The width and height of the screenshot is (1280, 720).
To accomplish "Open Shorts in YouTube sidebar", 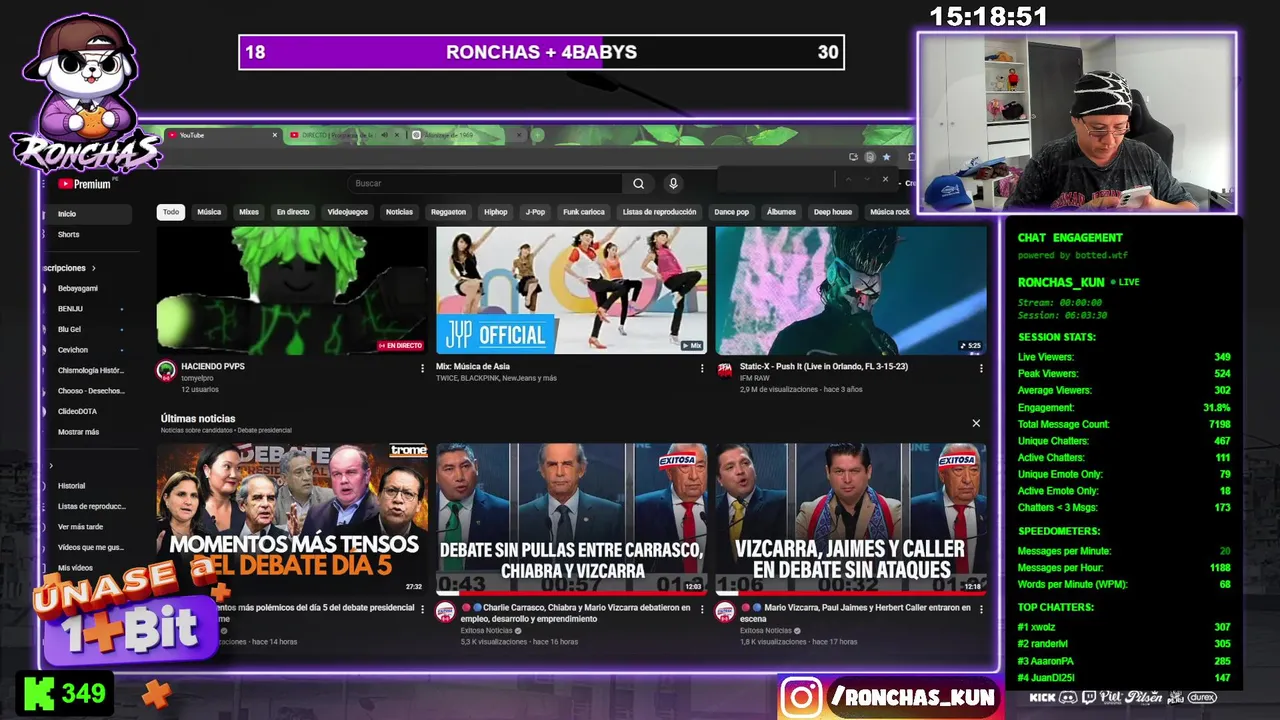I will pyautogui.click(x=87, y=235).
